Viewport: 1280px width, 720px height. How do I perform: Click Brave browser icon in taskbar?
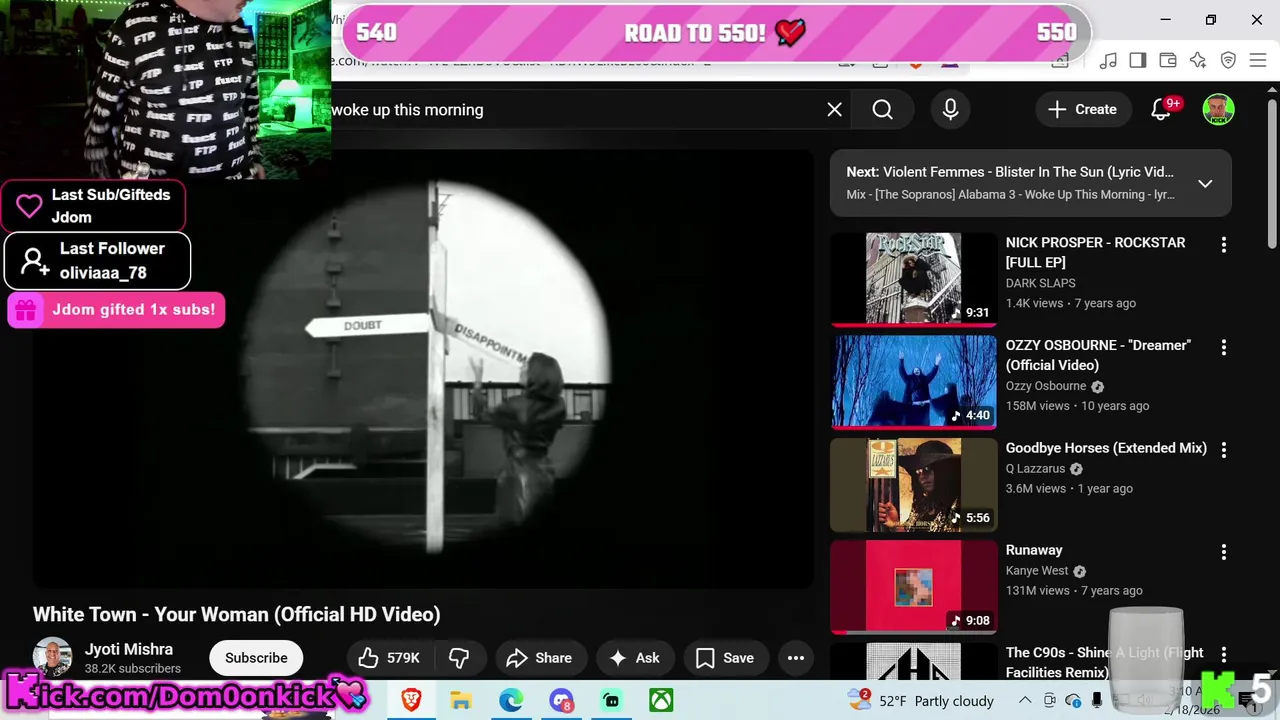(x=411, y=700)
